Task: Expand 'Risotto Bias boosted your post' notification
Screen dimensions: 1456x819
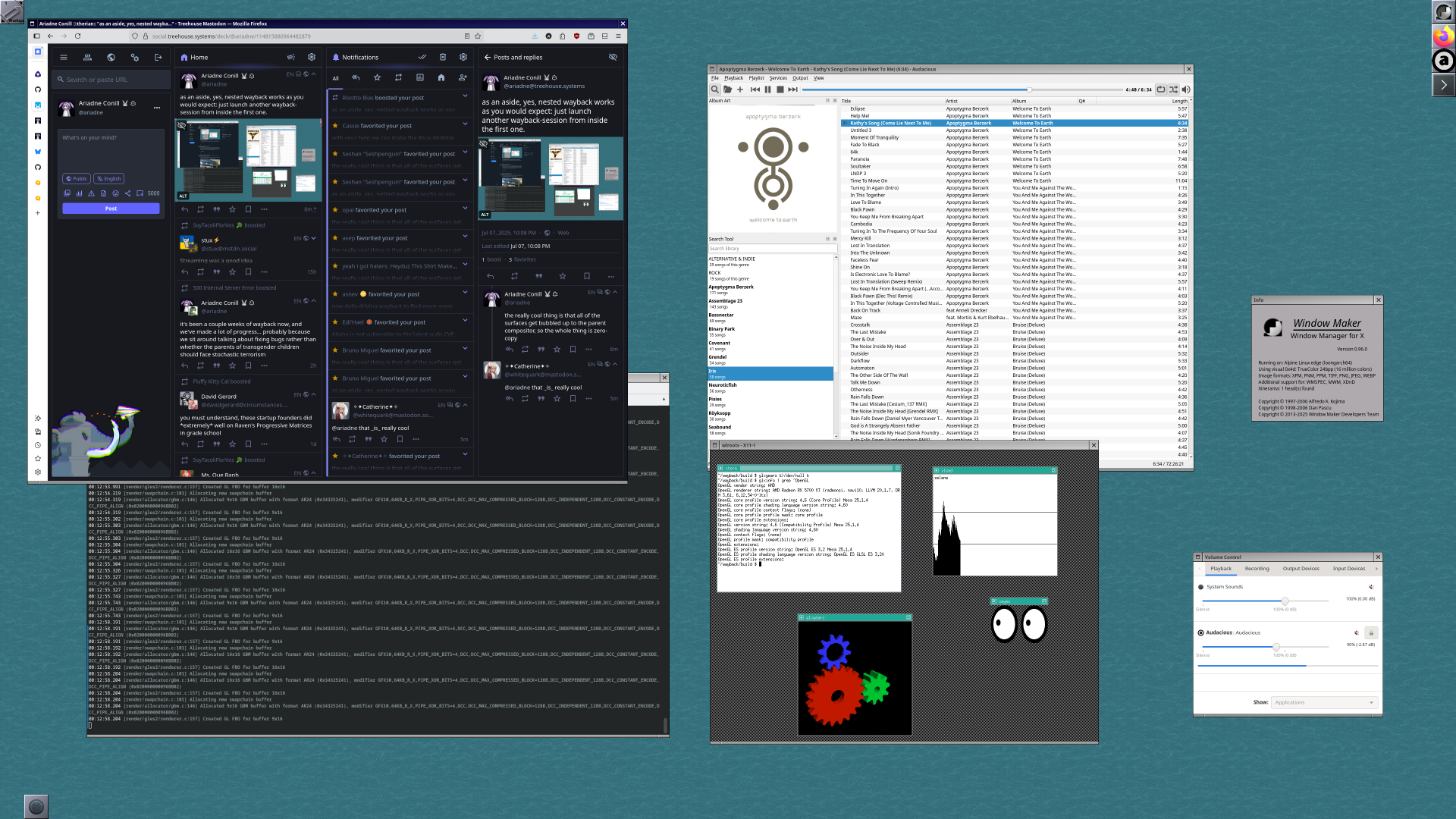Action: (x=465, y=96)
